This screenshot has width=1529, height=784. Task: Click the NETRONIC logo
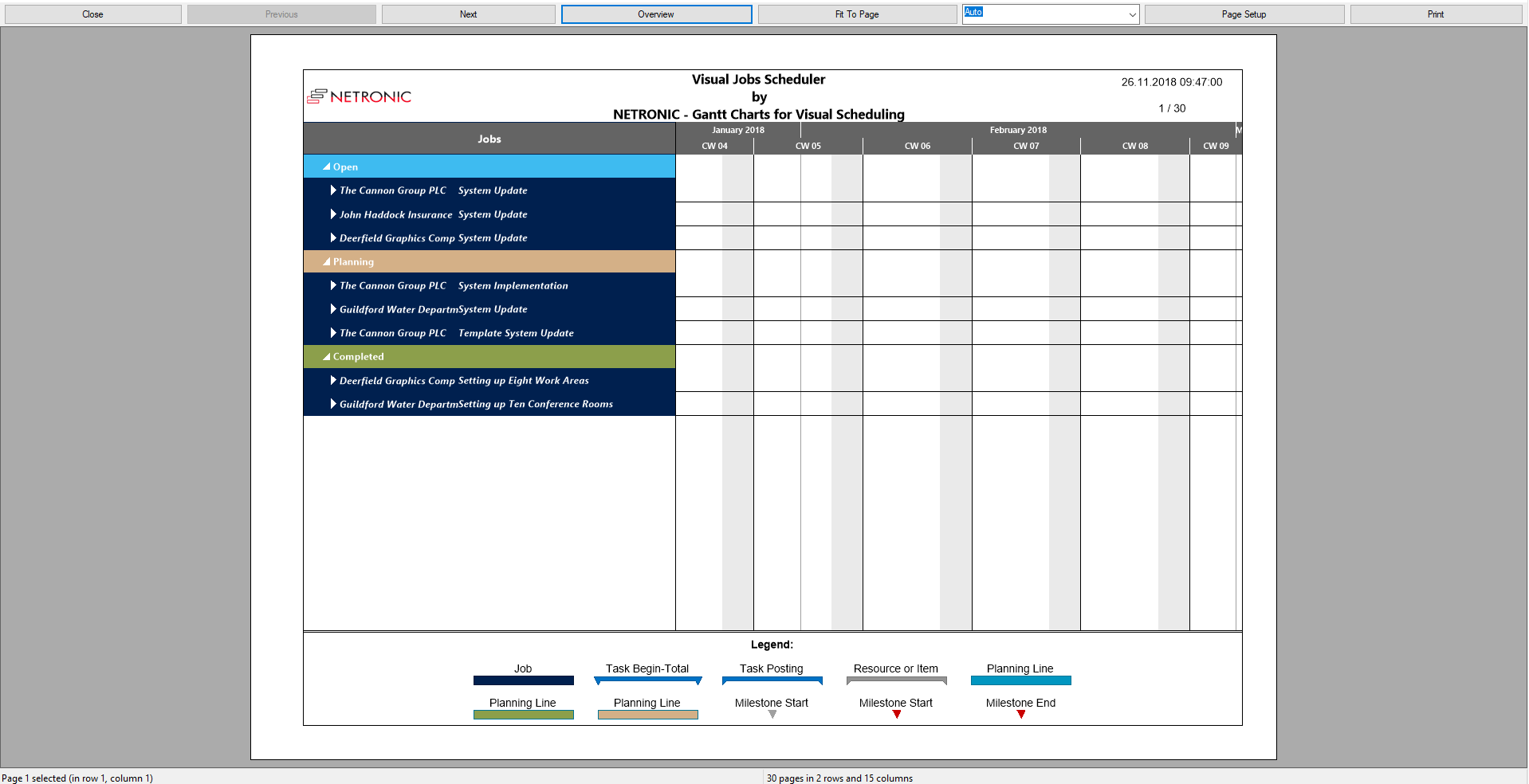(360, 96)
